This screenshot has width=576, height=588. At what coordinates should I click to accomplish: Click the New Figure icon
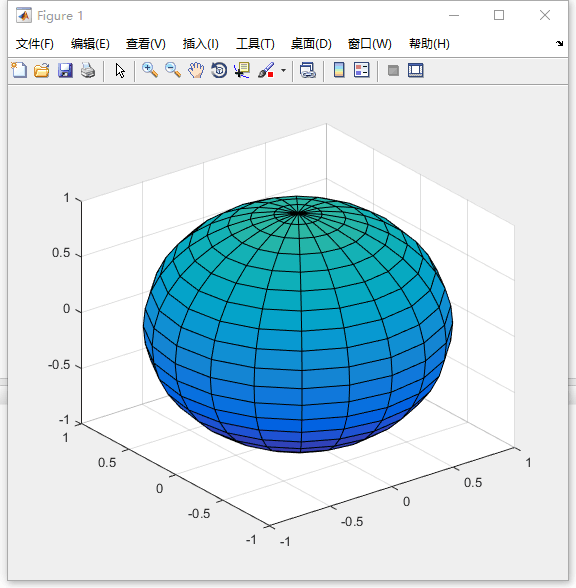click(x=19, y=70)
